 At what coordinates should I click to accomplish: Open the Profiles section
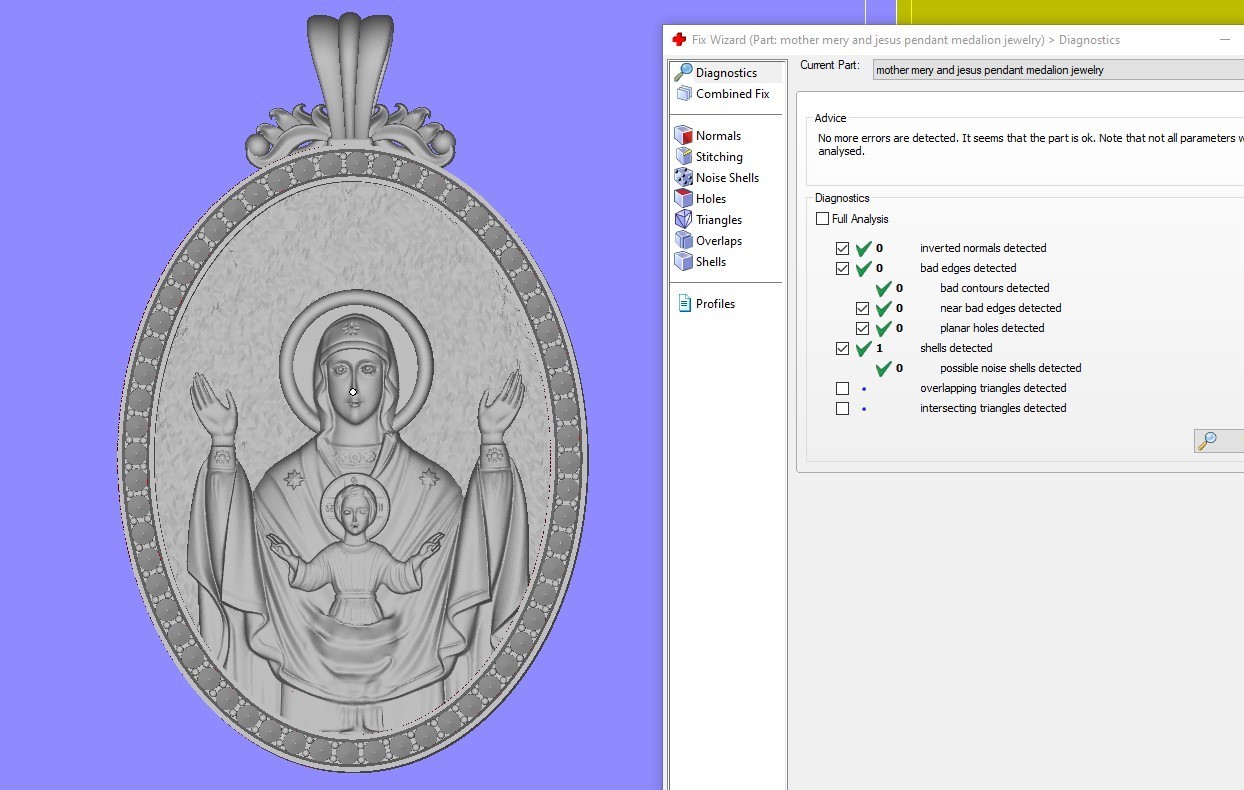coord(686,303)
